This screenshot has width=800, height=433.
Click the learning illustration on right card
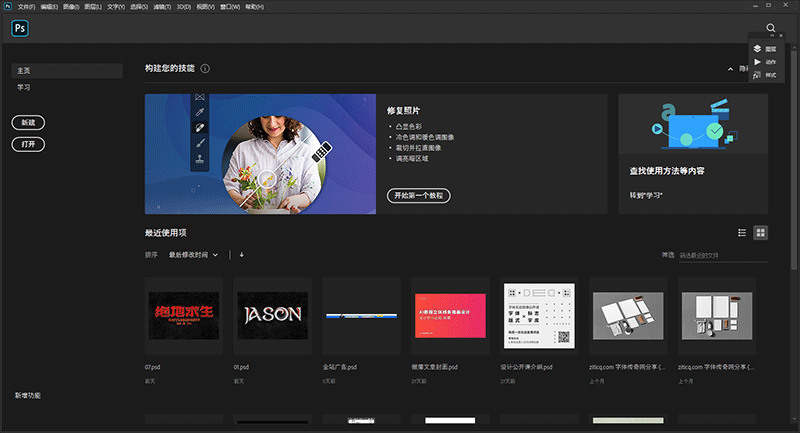coord(693,124)
